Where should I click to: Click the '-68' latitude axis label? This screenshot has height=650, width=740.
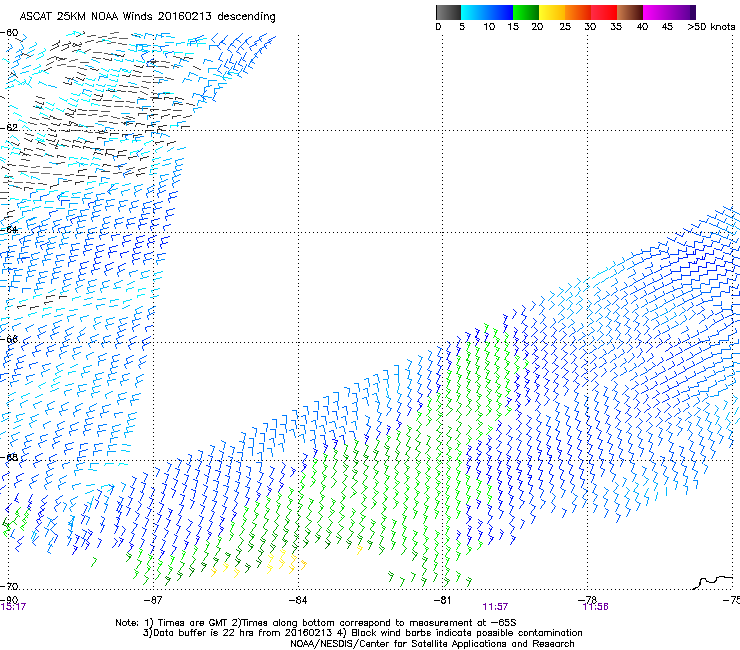(x=10, y=457)
